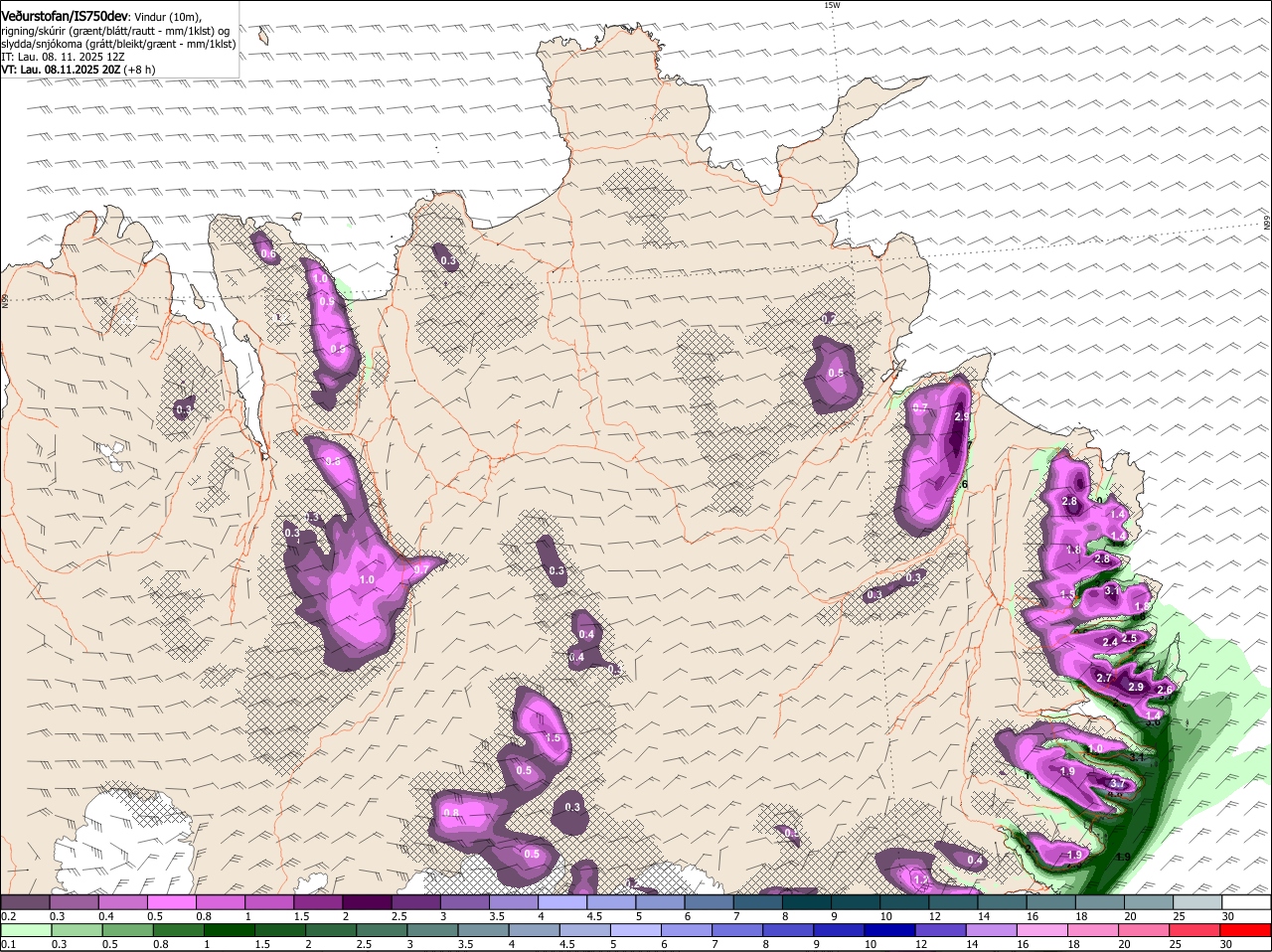
Task: Click the bright pink 0.5 snow swatch
Action: [171, 902]
